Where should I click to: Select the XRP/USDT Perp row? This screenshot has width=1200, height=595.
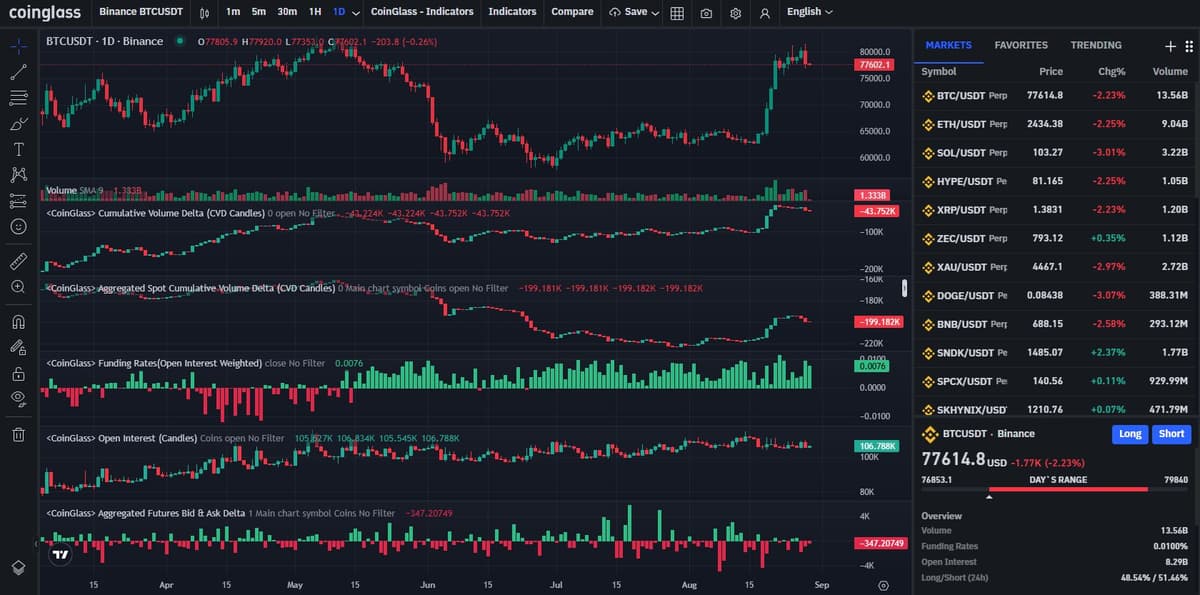pyautogui.click(x=1056, y=210)
